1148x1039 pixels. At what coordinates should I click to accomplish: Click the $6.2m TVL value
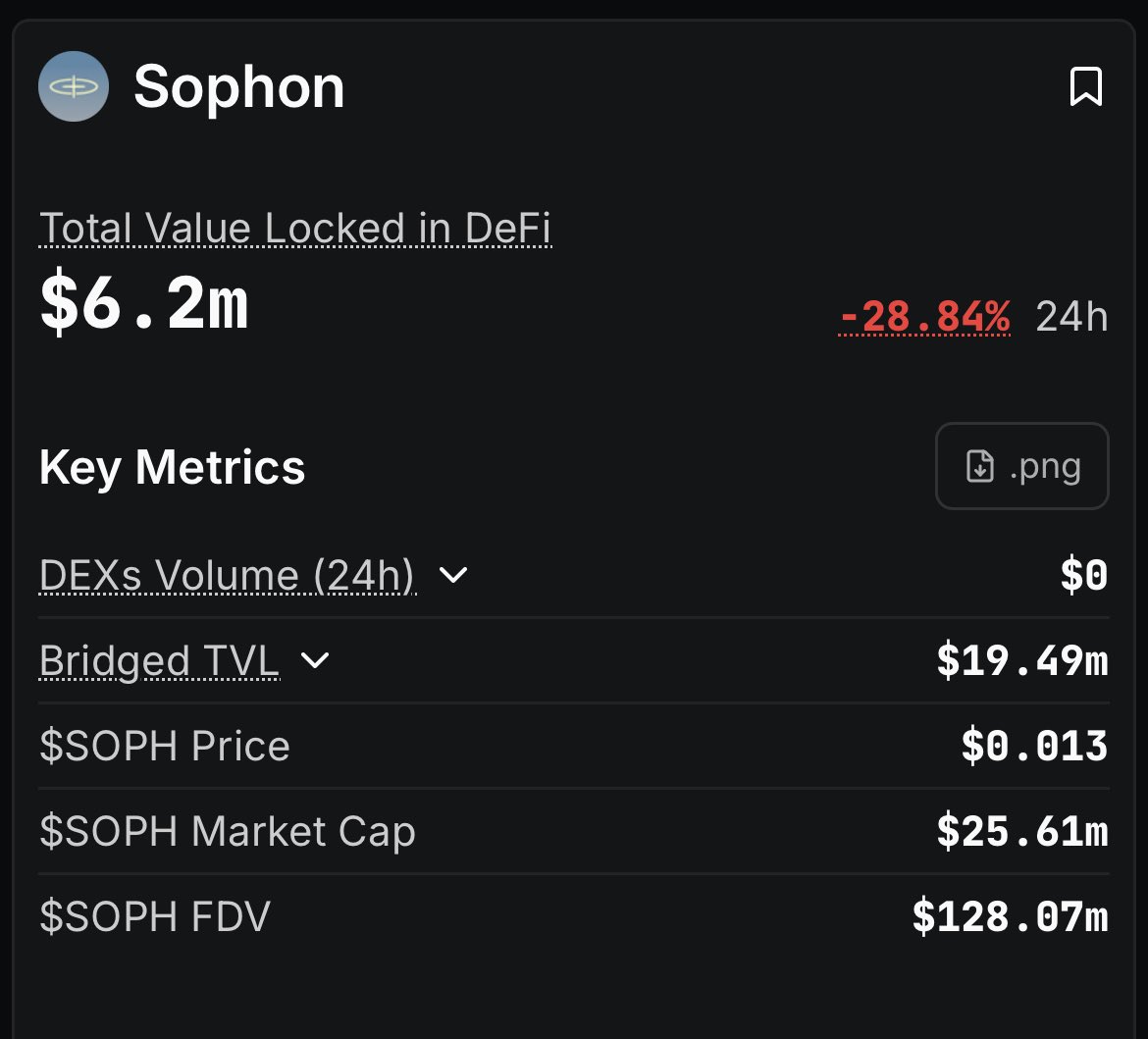(x=143, y=305)
